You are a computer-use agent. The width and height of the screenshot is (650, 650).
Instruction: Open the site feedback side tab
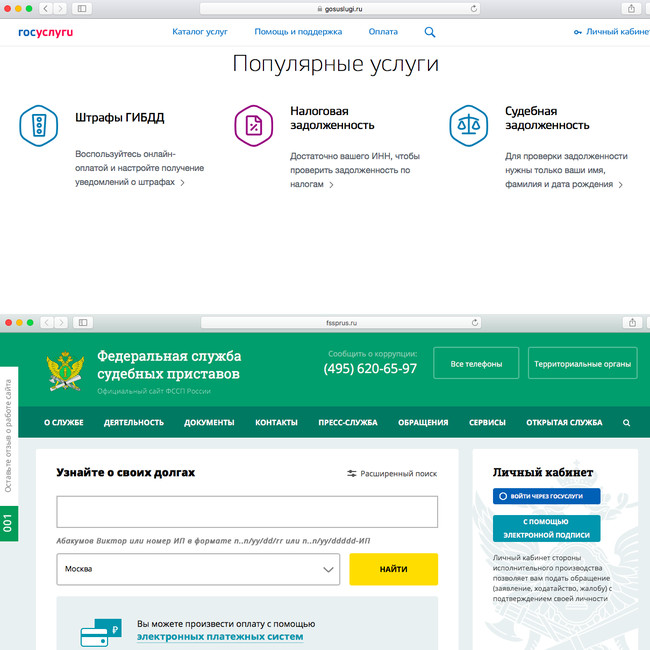(x=8, y=436)
